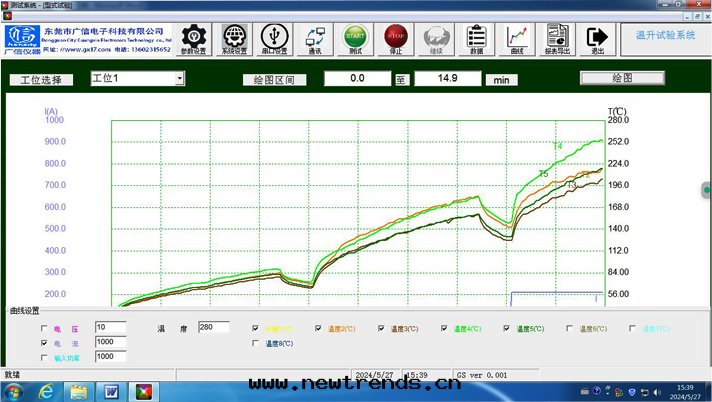
Task: Click the temperature scale field showing 280
Action: pyautogui.click(x=213, y=327)
